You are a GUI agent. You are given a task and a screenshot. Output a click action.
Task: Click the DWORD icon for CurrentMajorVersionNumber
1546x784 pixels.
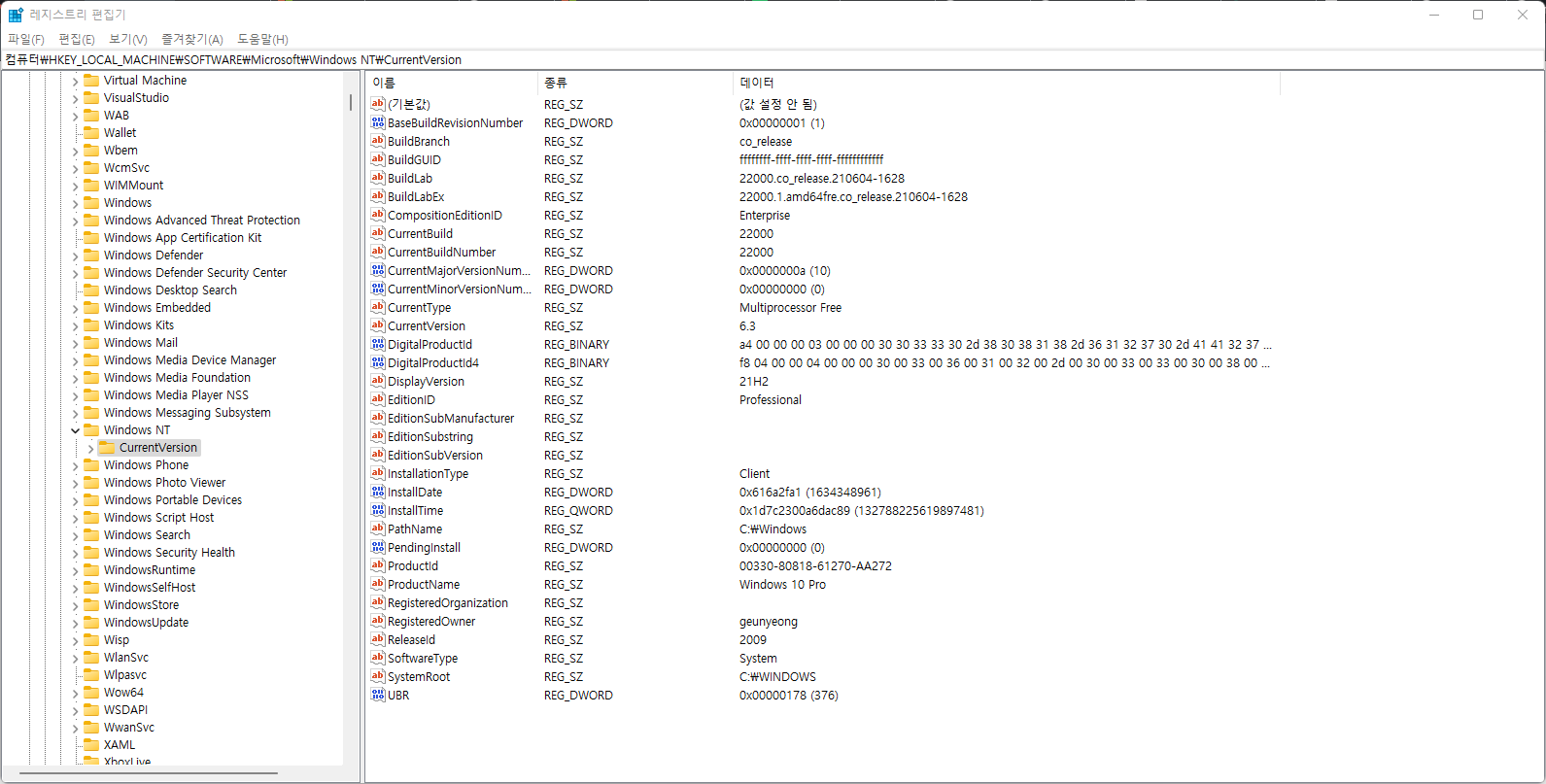click(x=378, y=270)
